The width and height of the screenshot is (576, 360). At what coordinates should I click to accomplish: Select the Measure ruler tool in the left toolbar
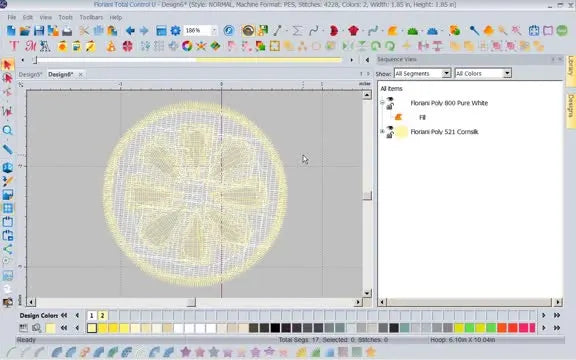point(7,149)
